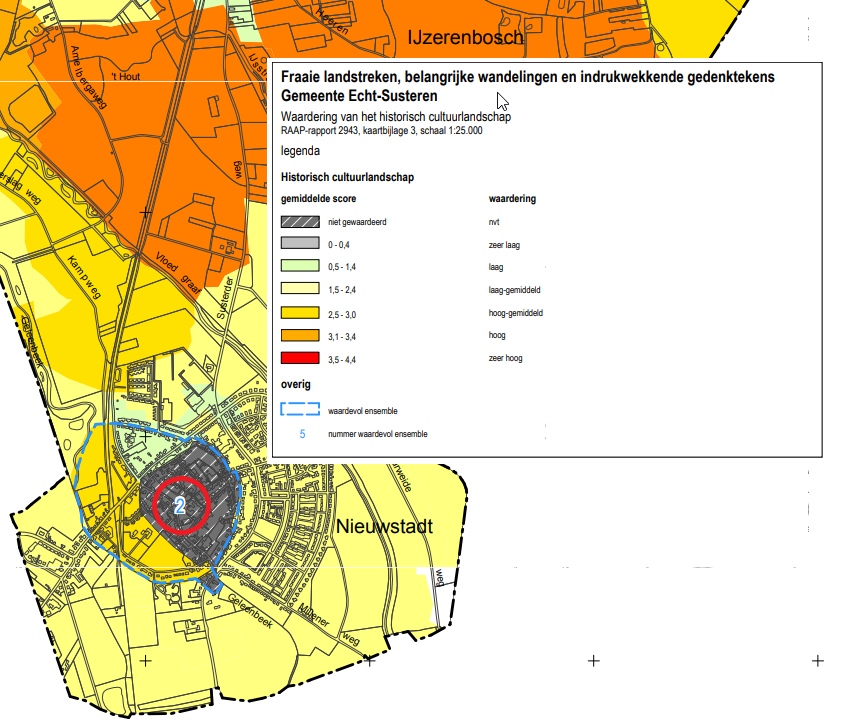Click the IJzerenbosch place label
This screenshot has height=725, width=846.
pyautogui.click(x=465, y=38)
